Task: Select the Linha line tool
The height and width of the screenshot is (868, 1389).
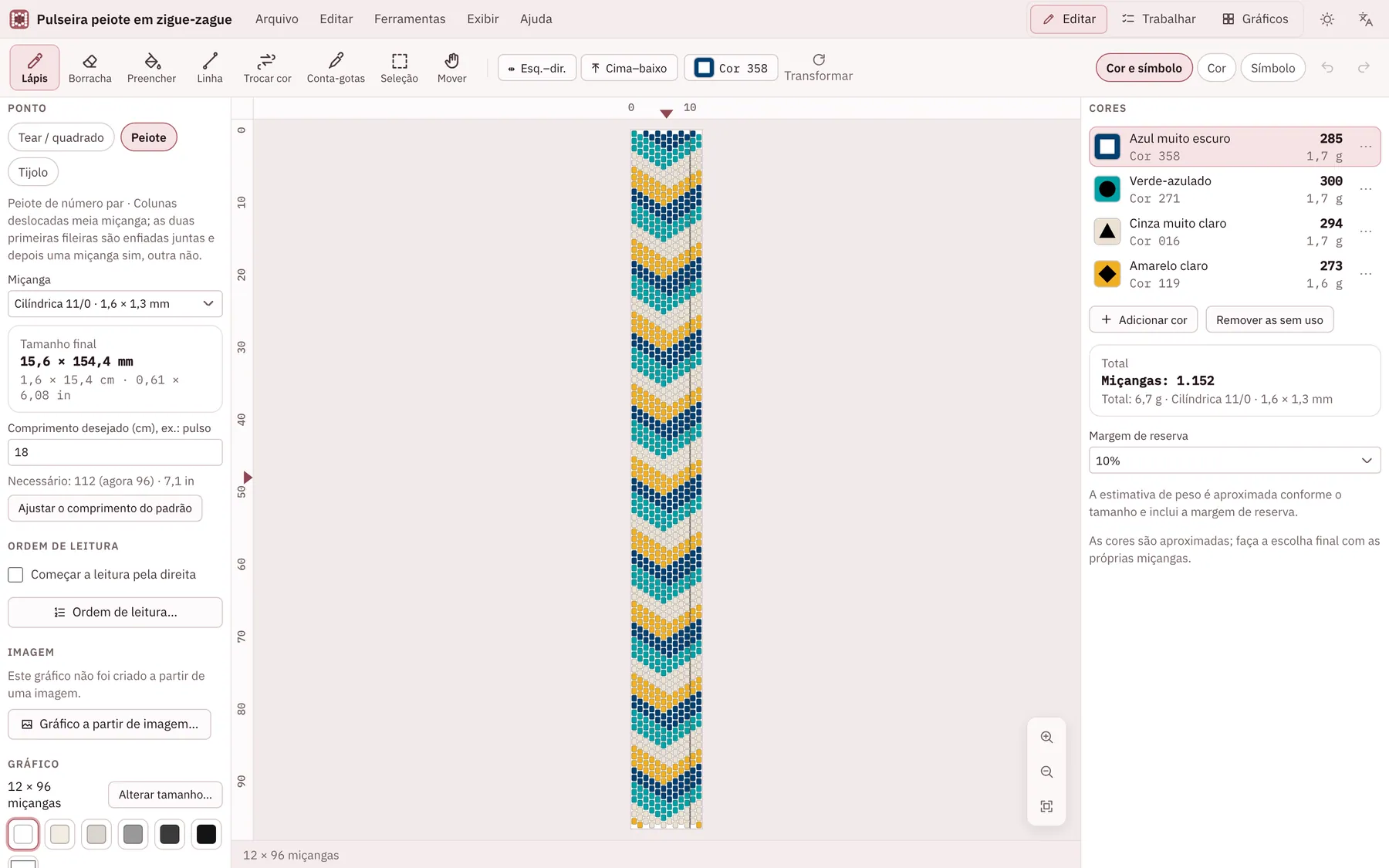Action: (210, 67)
